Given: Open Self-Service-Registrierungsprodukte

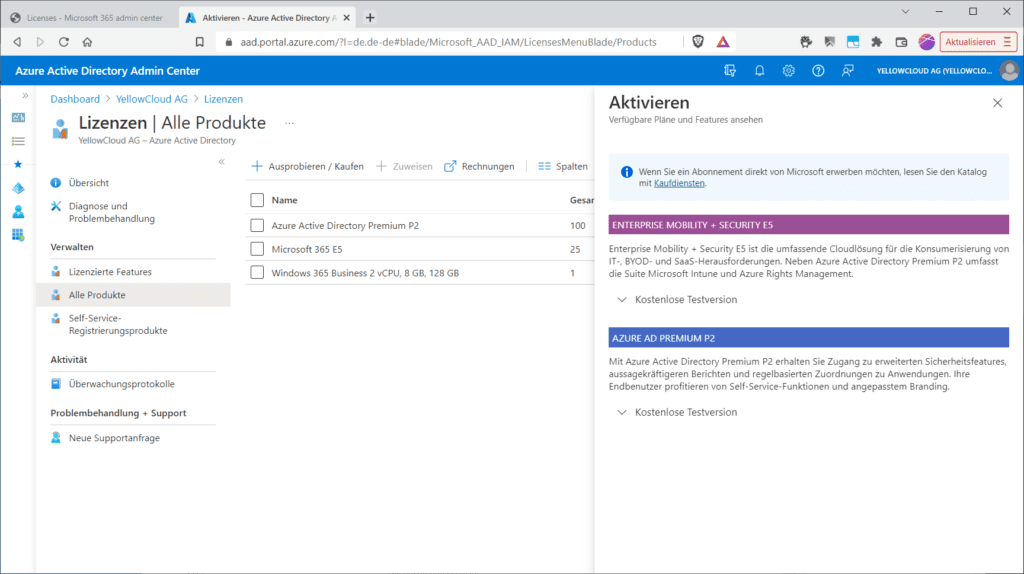Looking at the screenshot, I should click(x=118, y=325).
